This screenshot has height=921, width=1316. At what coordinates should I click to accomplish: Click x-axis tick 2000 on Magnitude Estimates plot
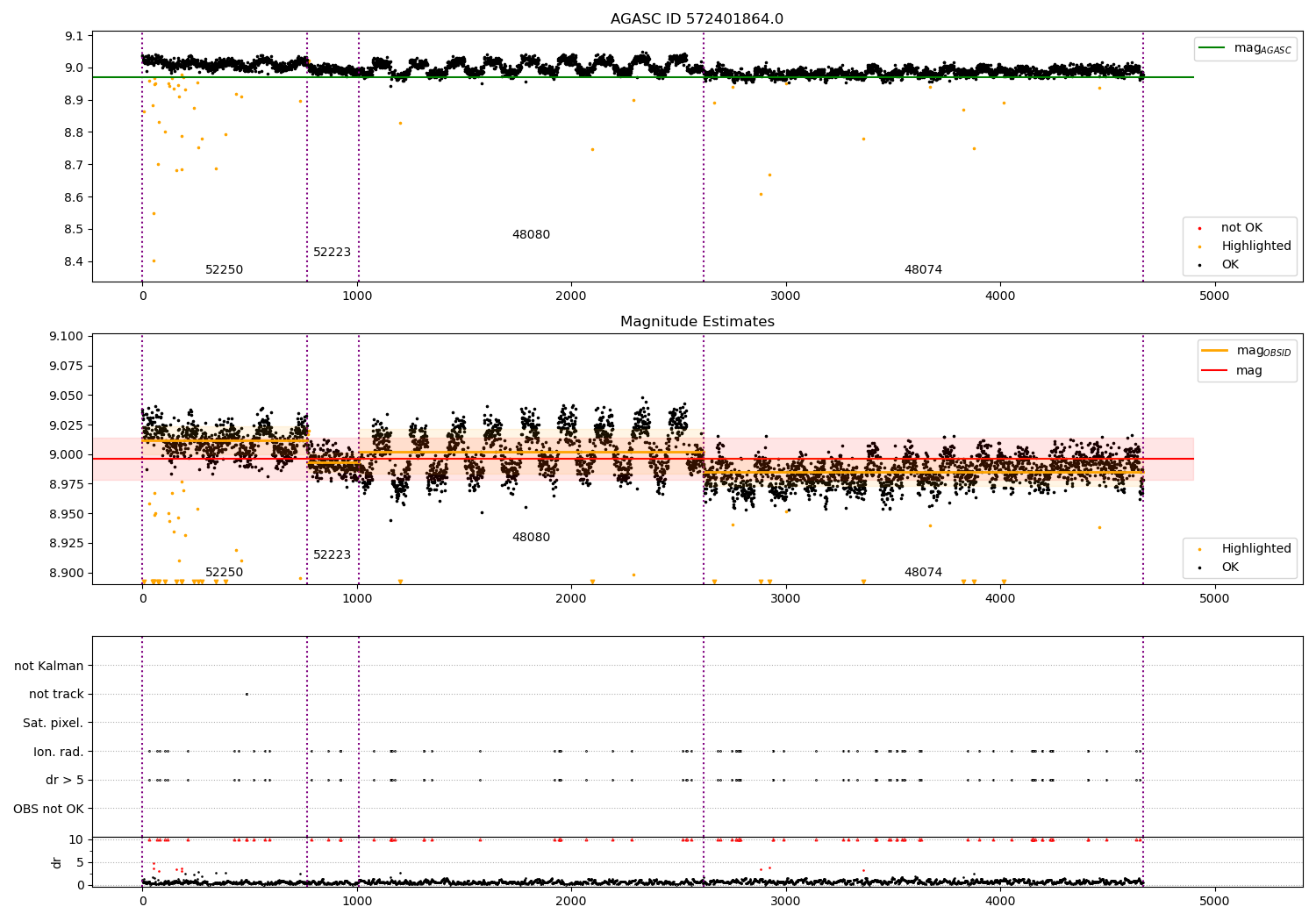coord(571,599)
